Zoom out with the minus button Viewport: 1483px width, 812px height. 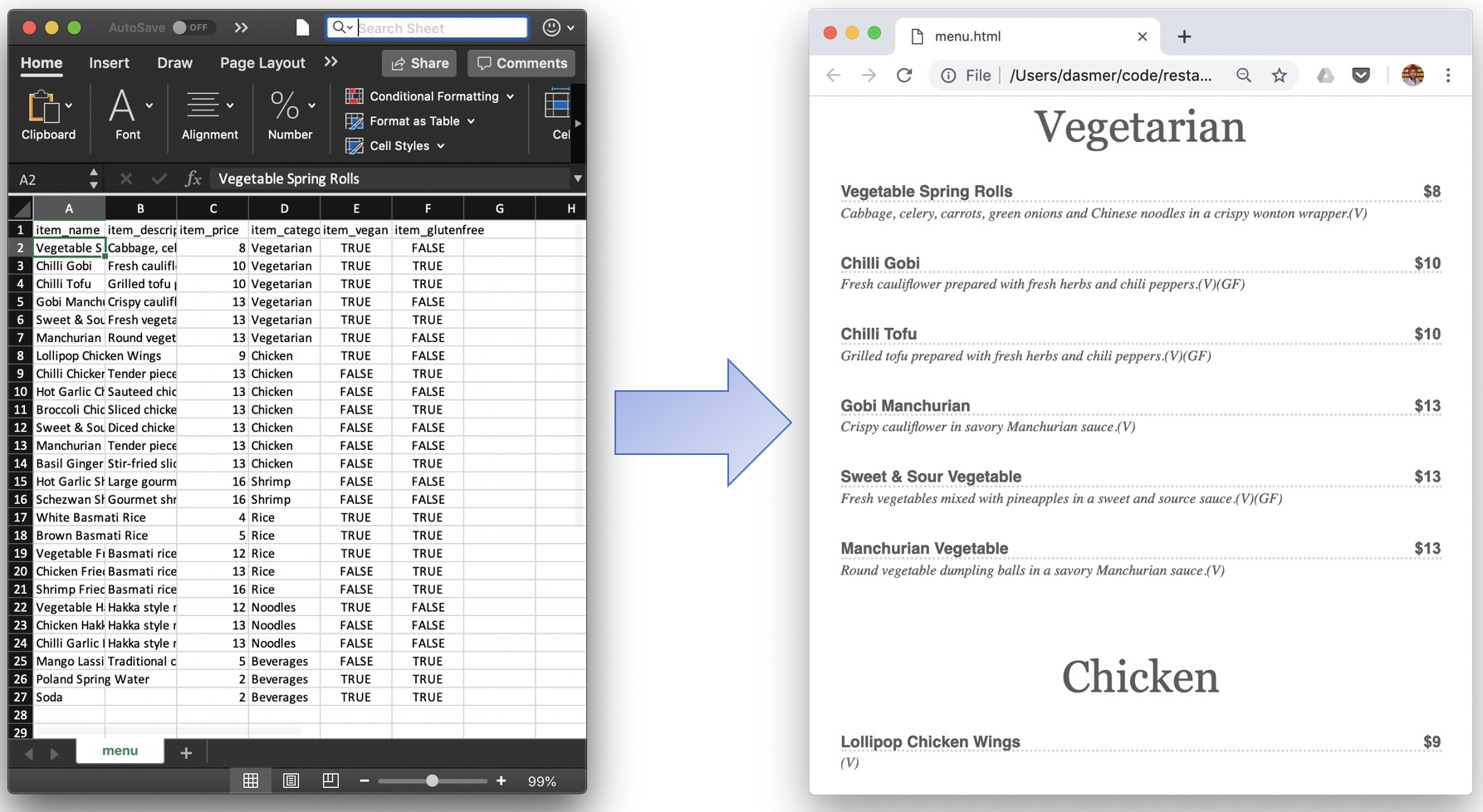coord(364,780)
